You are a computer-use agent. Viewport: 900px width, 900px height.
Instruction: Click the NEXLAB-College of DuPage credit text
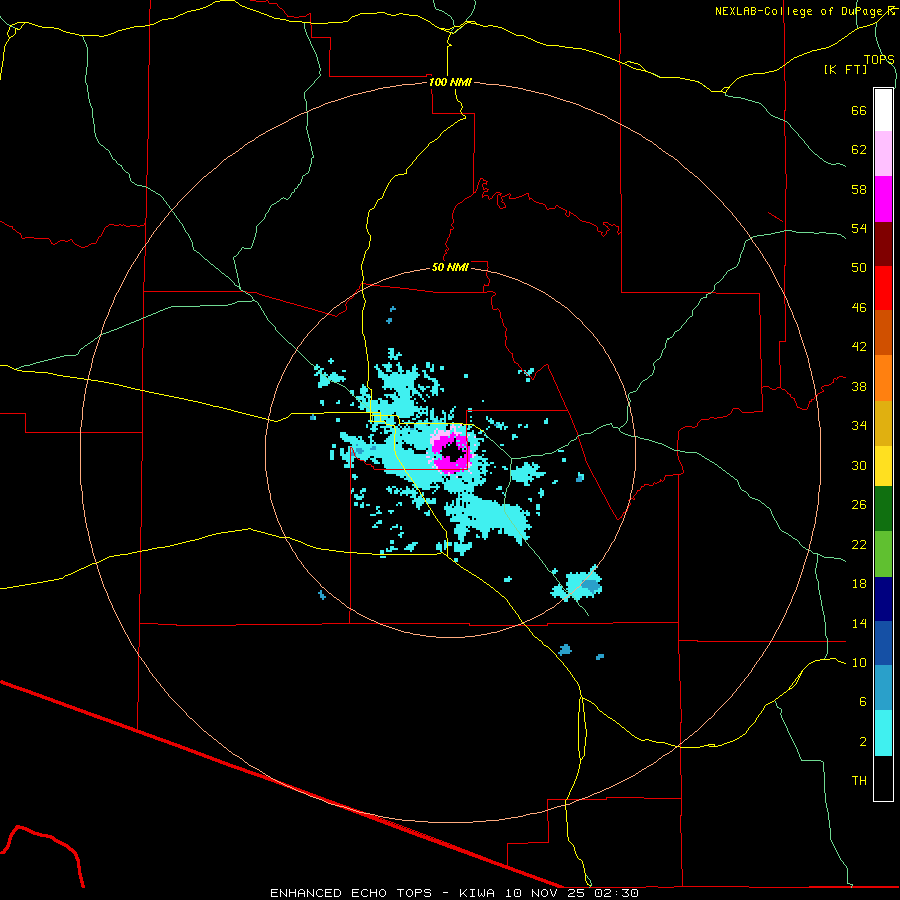coord(800,11)
